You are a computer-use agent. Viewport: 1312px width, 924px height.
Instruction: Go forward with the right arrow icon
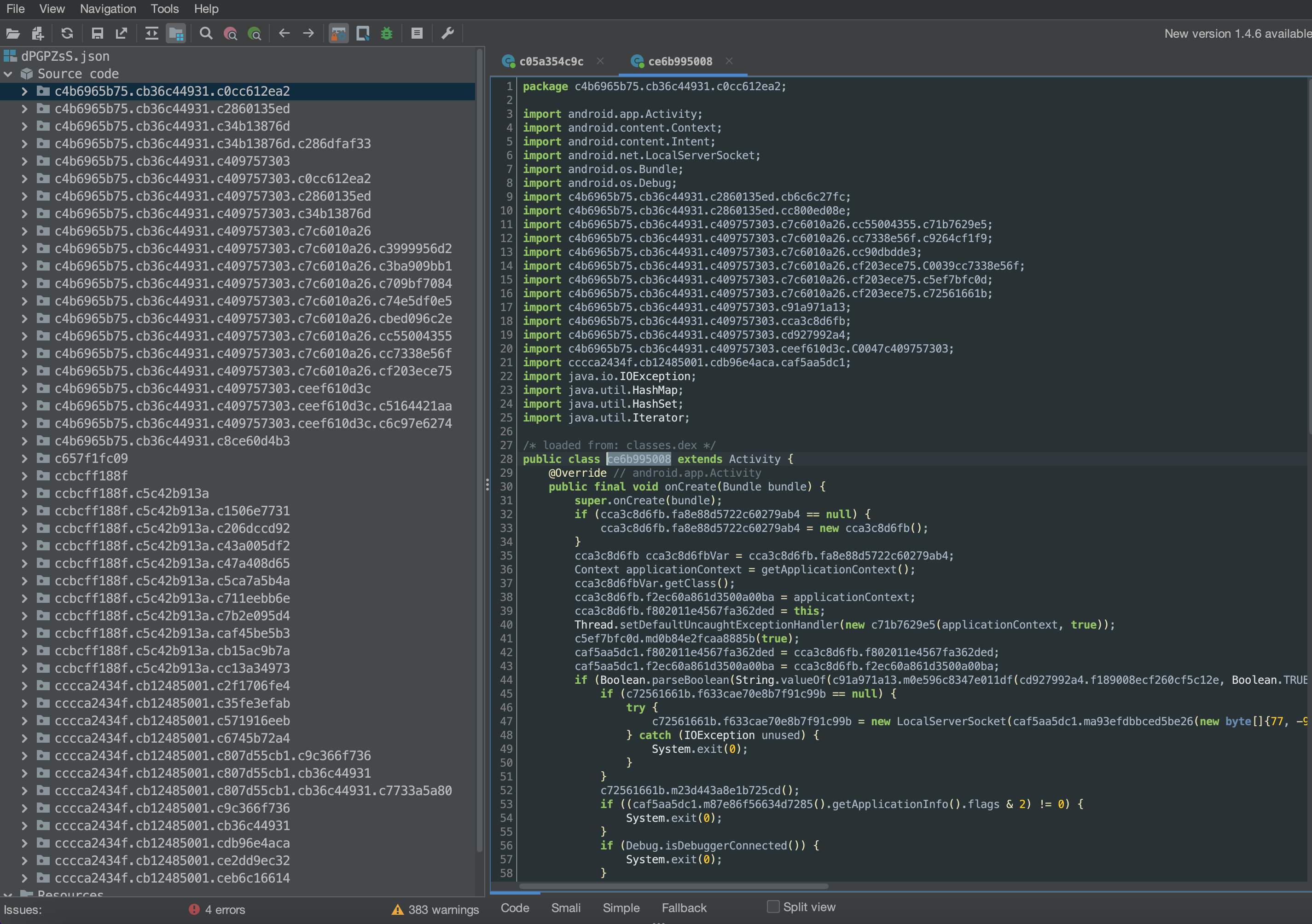click(x=308, y=34)
